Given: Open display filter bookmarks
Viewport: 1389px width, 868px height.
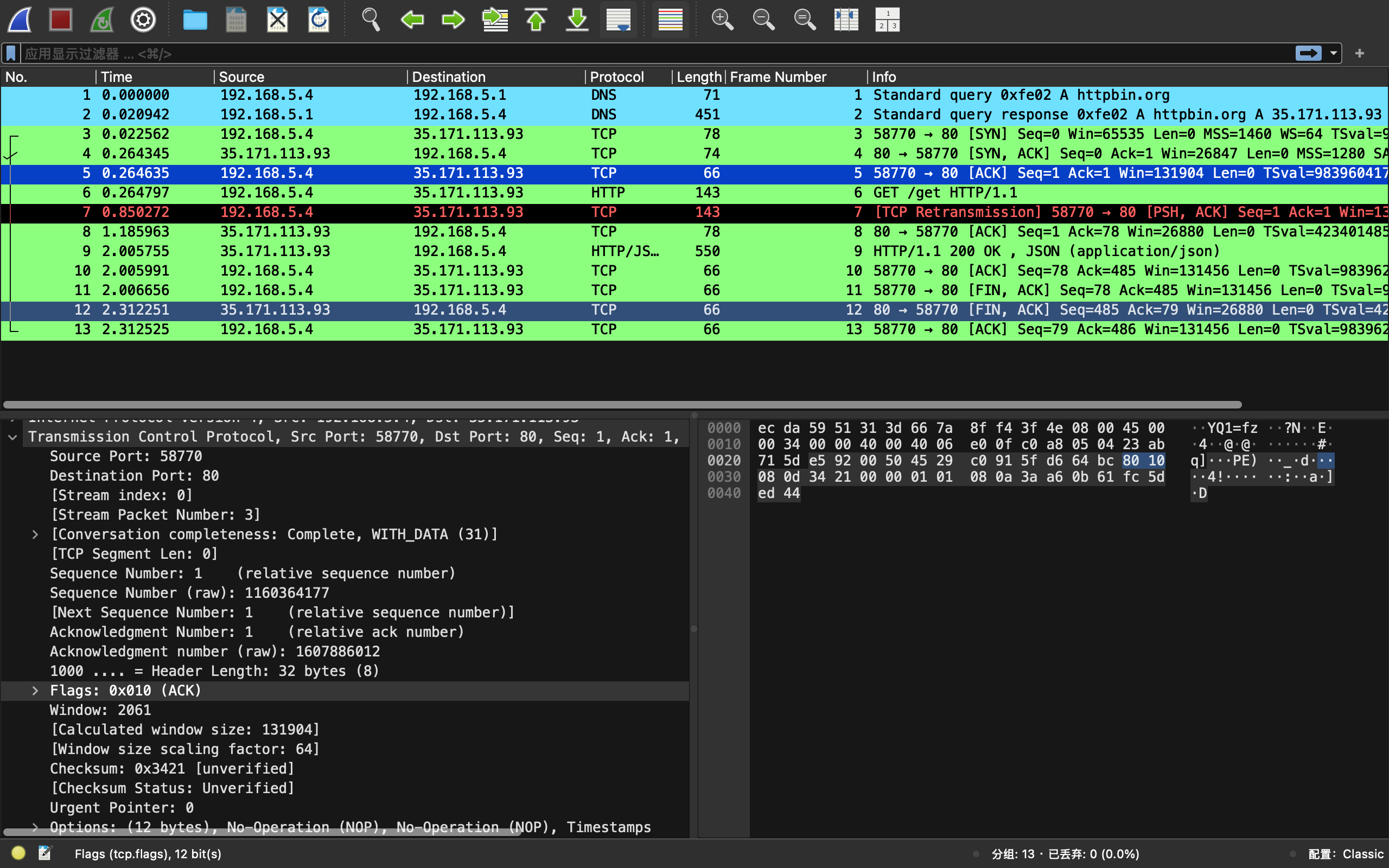Looking at the screenshot, I should [11, 53].
